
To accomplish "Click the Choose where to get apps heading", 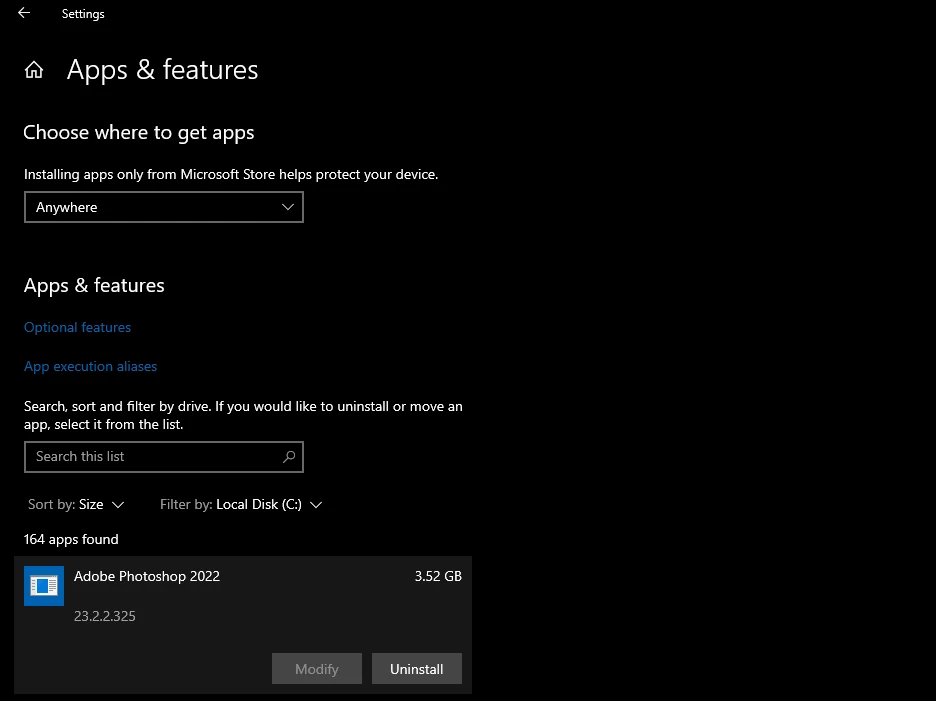I will tap(138, 133).
